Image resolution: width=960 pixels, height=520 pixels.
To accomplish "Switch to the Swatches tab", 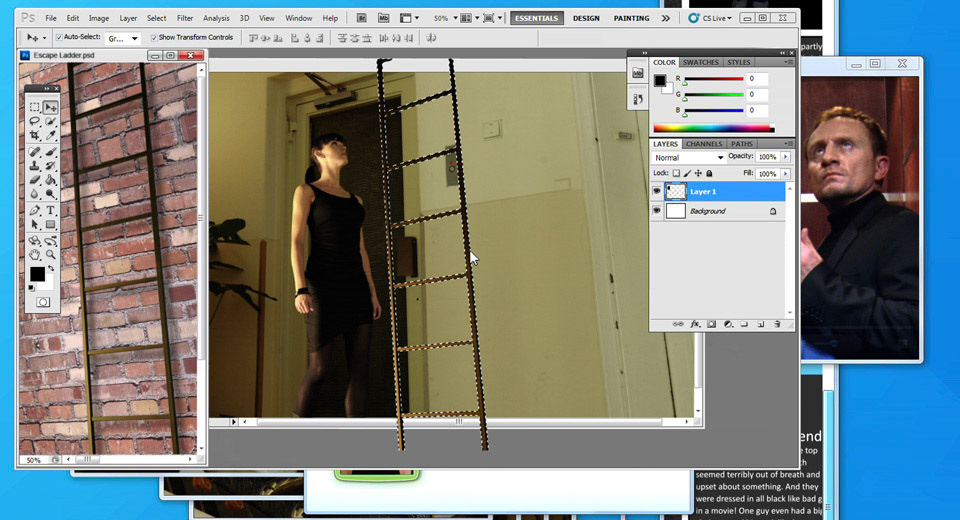I will click(x=700, y=62).
